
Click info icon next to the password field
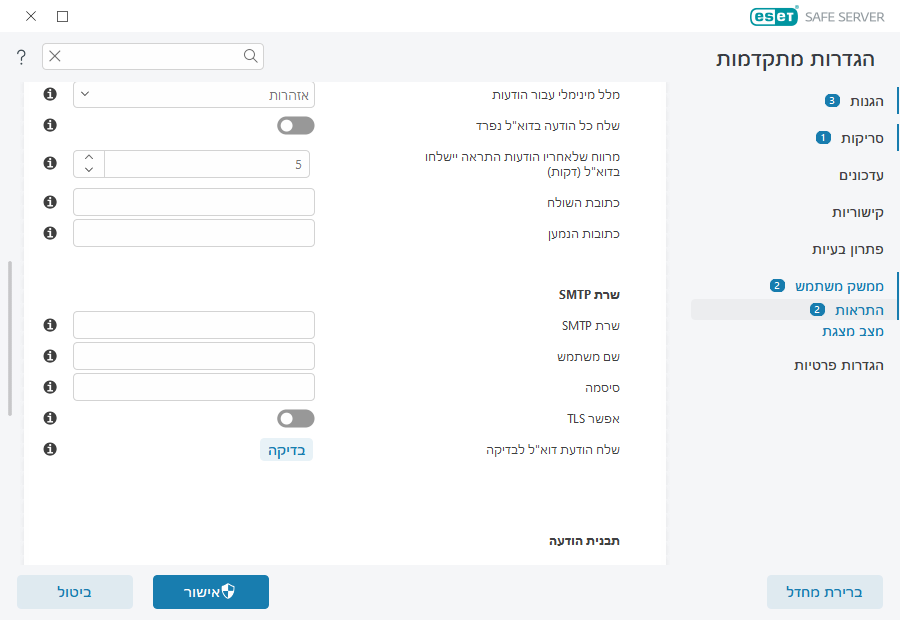tap(50, 386)
